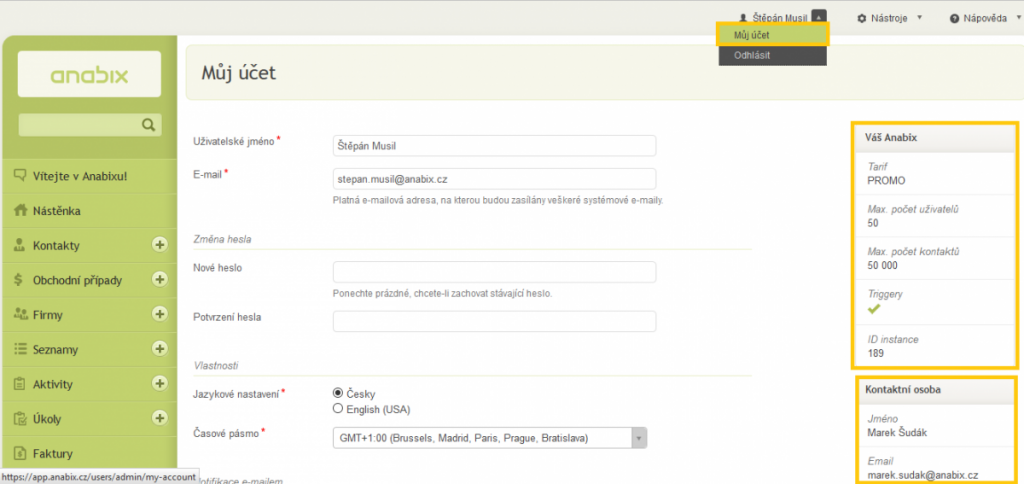Click the question mark icon beside Nápověda

pos(955,18)
